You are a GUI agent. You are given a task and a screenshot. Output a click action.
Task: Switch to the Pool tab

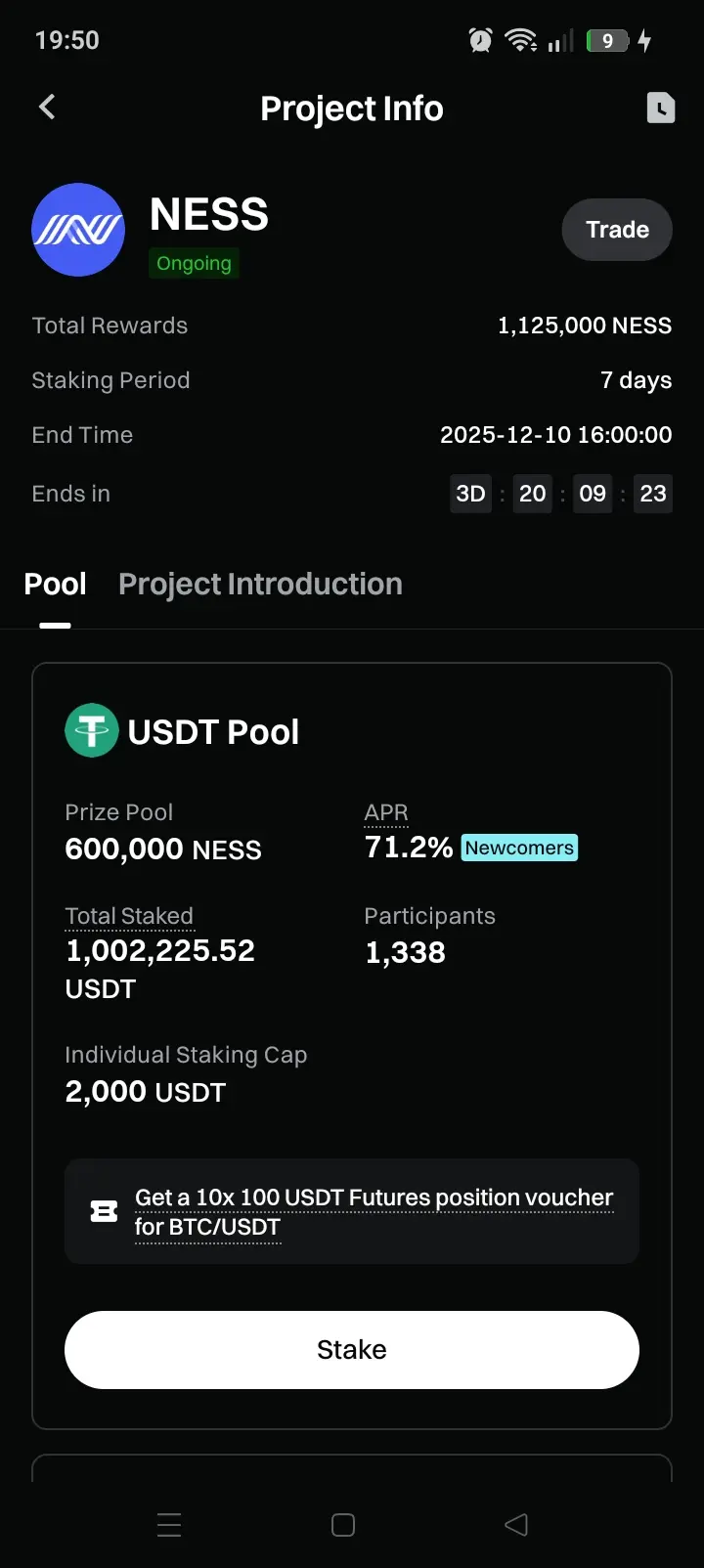55,585
